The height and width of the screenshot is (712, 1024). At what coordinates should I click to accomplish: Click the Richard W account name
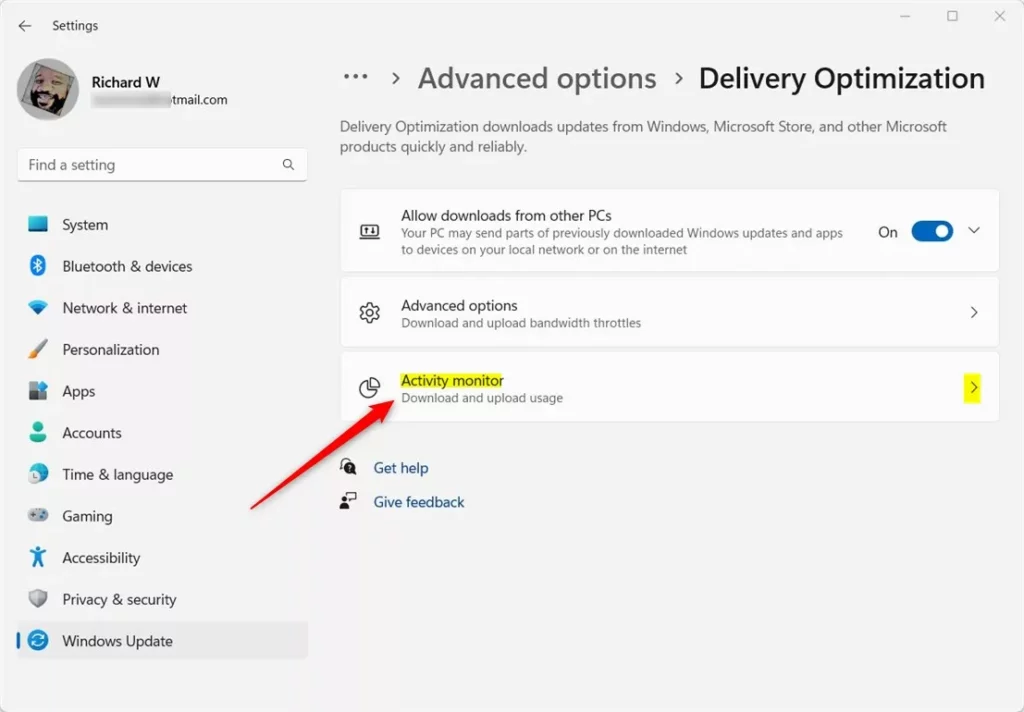(125, 82)
